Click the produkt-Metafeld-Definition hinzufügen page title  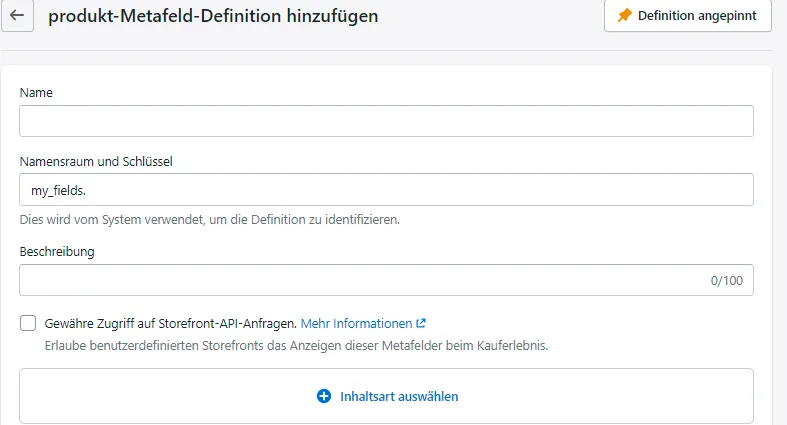point(213,17)
